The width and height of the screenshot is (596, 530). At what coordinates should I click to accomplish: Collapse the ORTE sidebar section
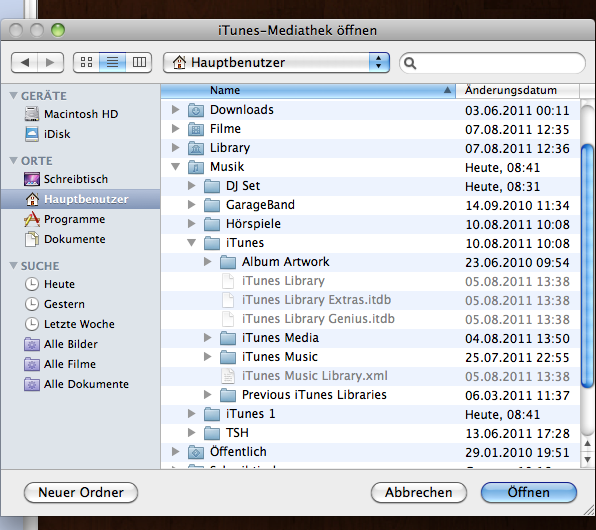(x=13, y=160)
